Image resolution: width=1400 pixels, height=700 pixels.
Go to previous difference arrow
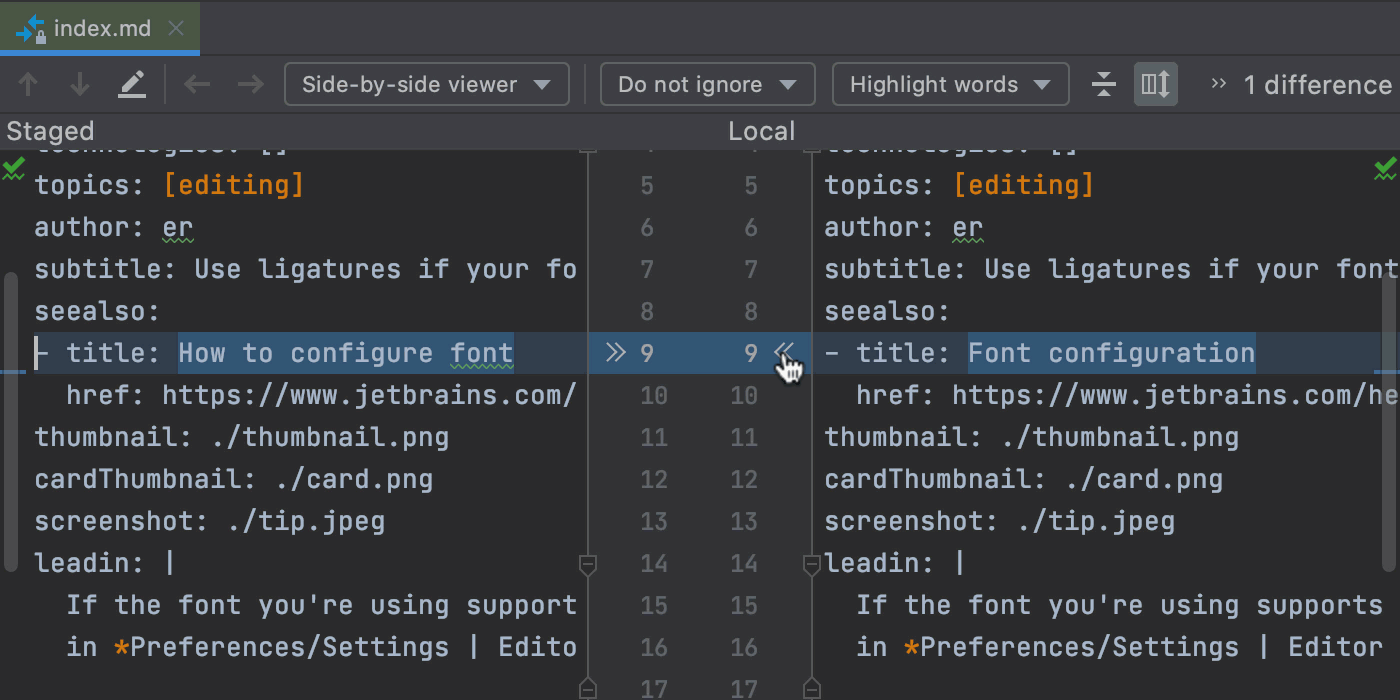click(x=28, y=85)
